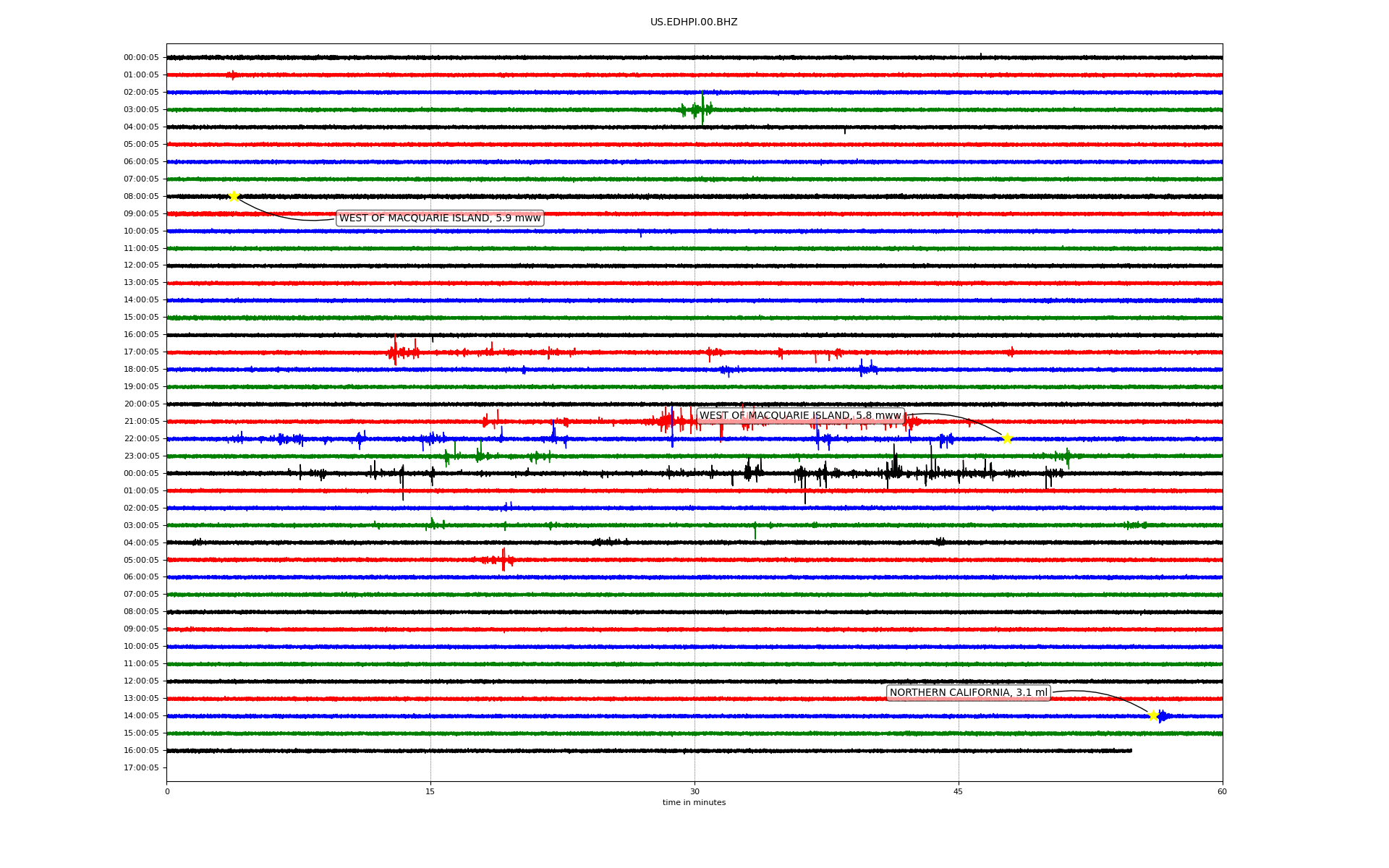The width and height of the screenshot is (1389, 868).
Task: Click the US.EDHPI.00.BHZ plot title
Action: coord(694,22)
